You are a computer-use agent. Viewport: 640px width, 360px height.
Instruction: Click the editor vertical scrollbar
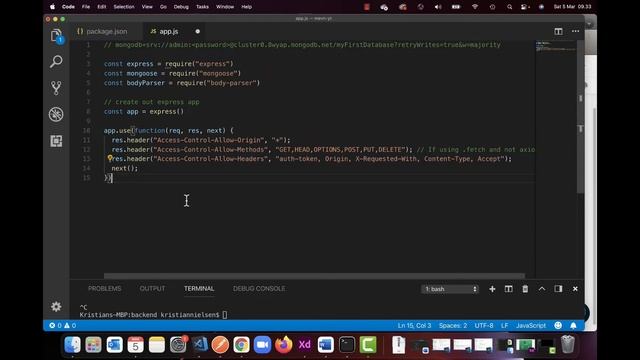coord(580,116)
